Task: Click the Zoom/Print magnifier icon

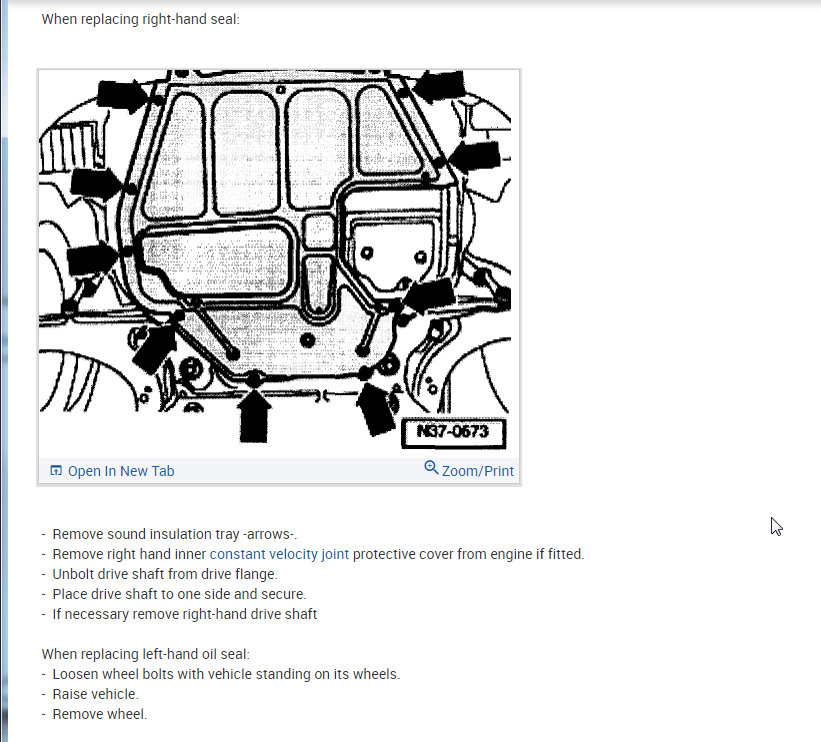Action: (431, 468)
